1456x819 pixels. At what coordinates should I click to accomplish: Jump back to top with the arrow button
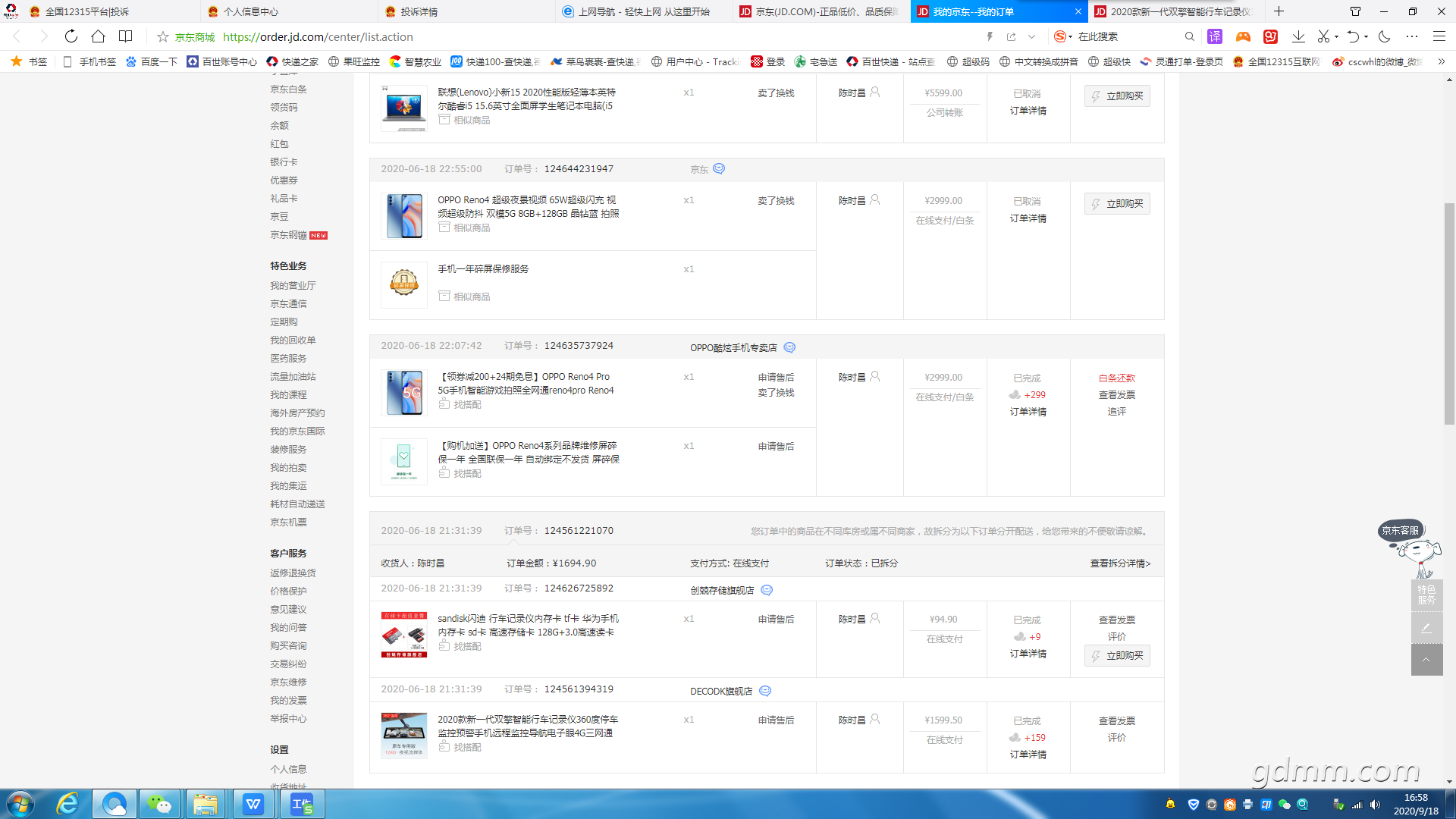coord(1426,660)
